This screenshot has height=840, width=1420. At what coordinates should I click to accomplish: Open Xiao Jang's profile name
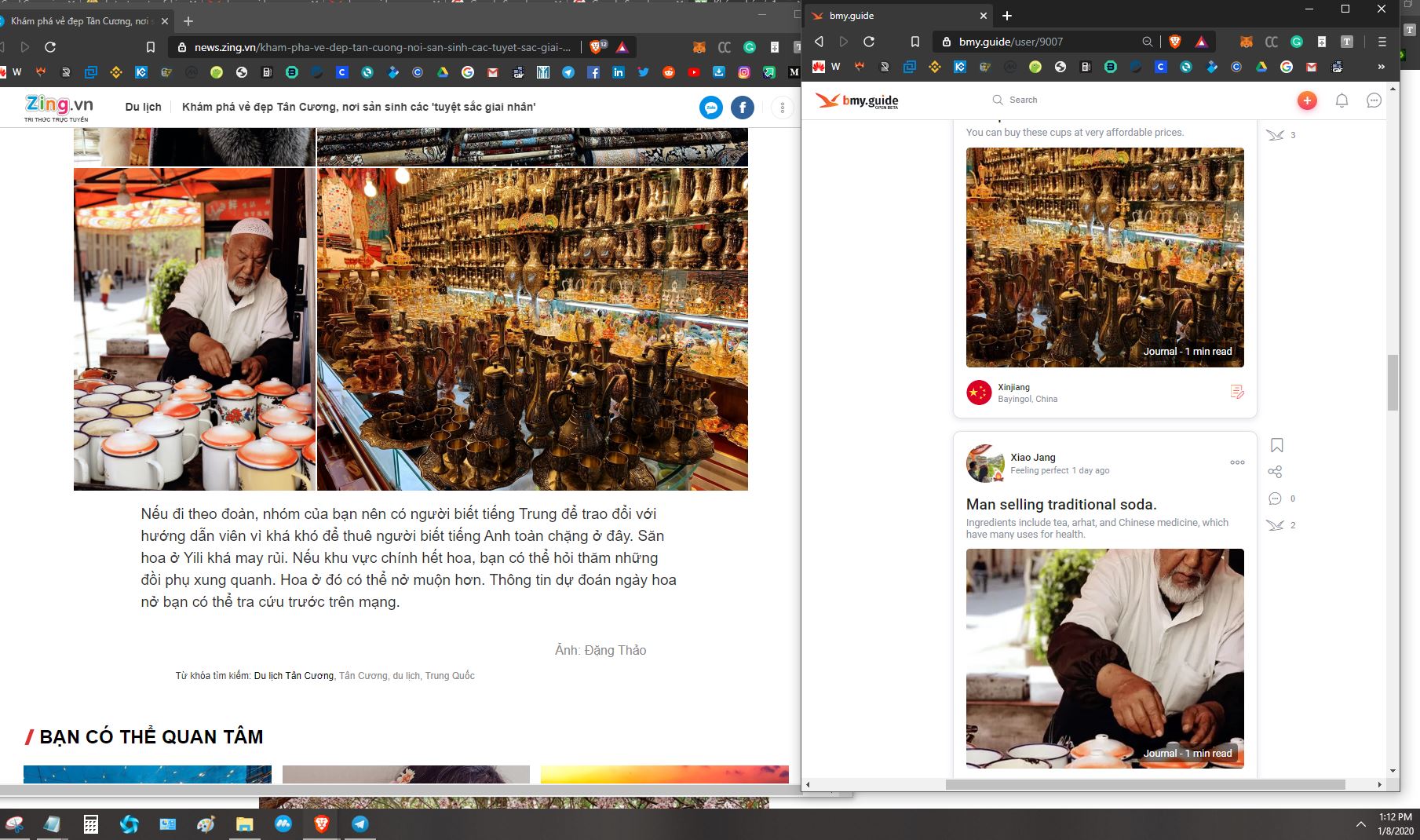[1033, 457]
